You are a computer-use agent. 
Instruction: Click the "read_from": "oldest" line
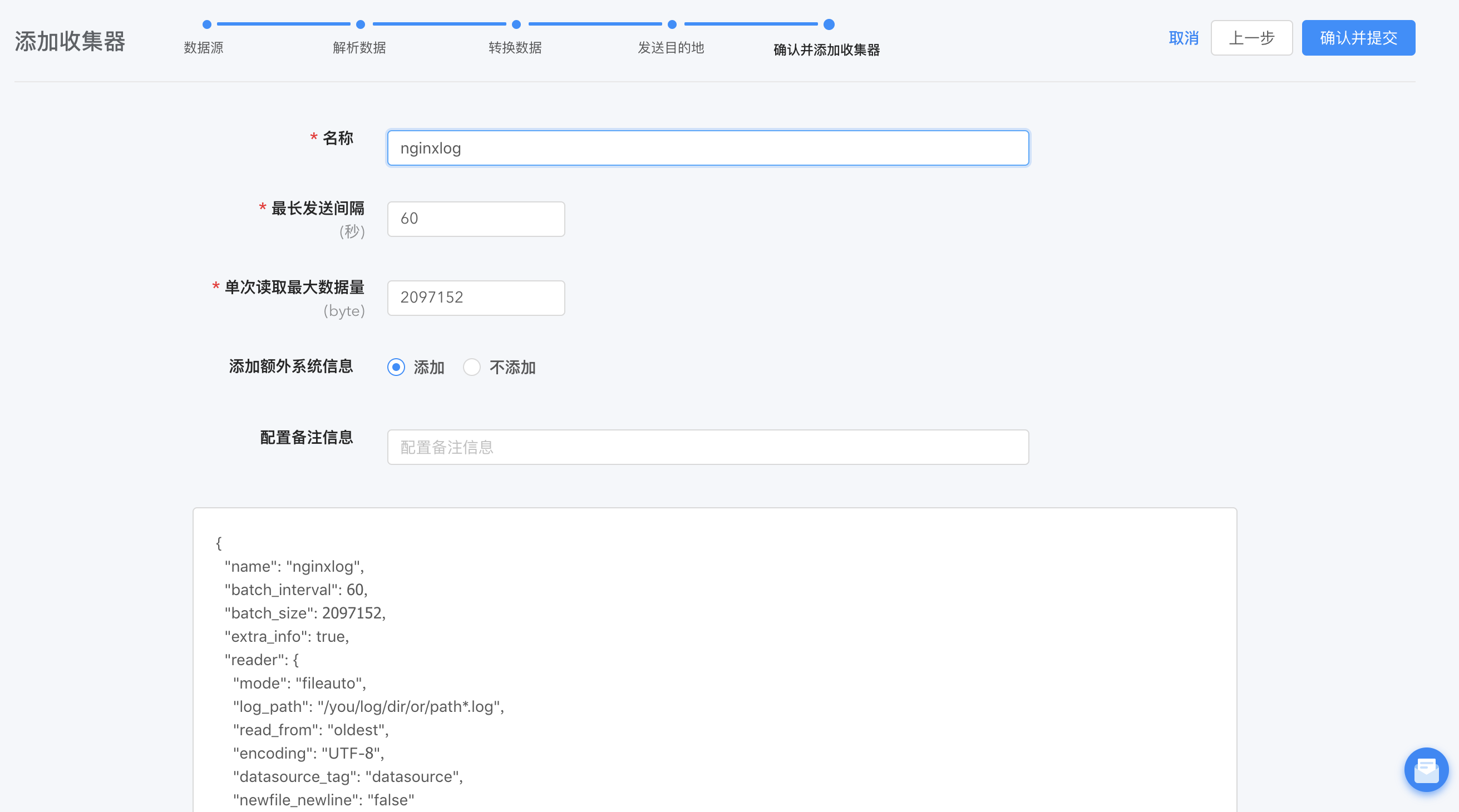pyautogui.click(x=311, y=730)
